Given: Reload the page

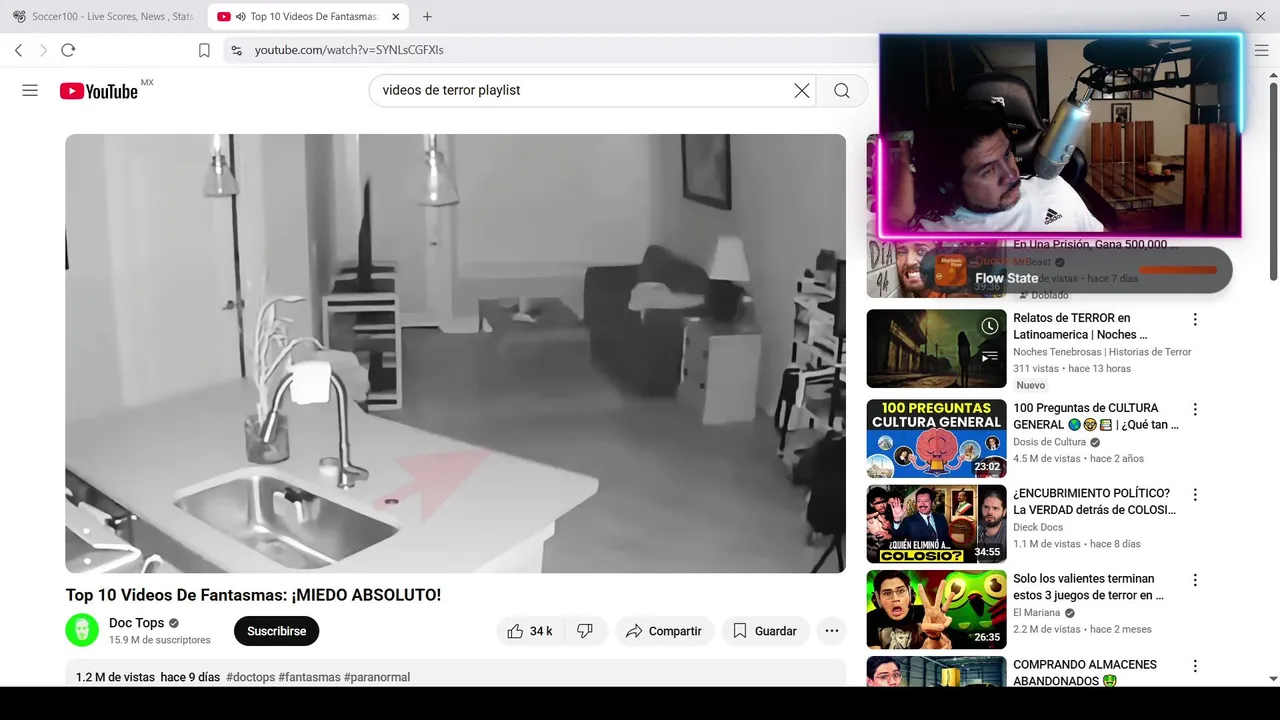Looking at the screenshot, I should 68,50.
